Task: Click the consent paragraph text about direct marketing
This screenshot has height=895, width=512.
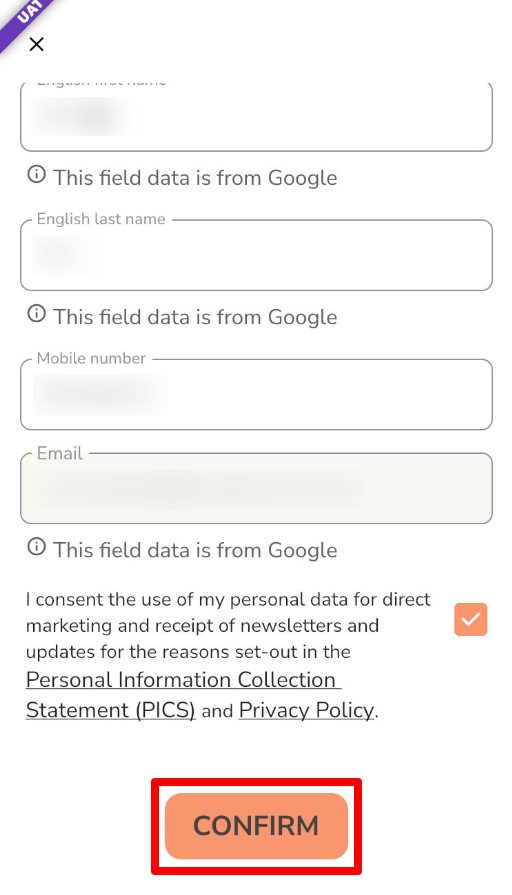Action: click(x=228, y=626)
